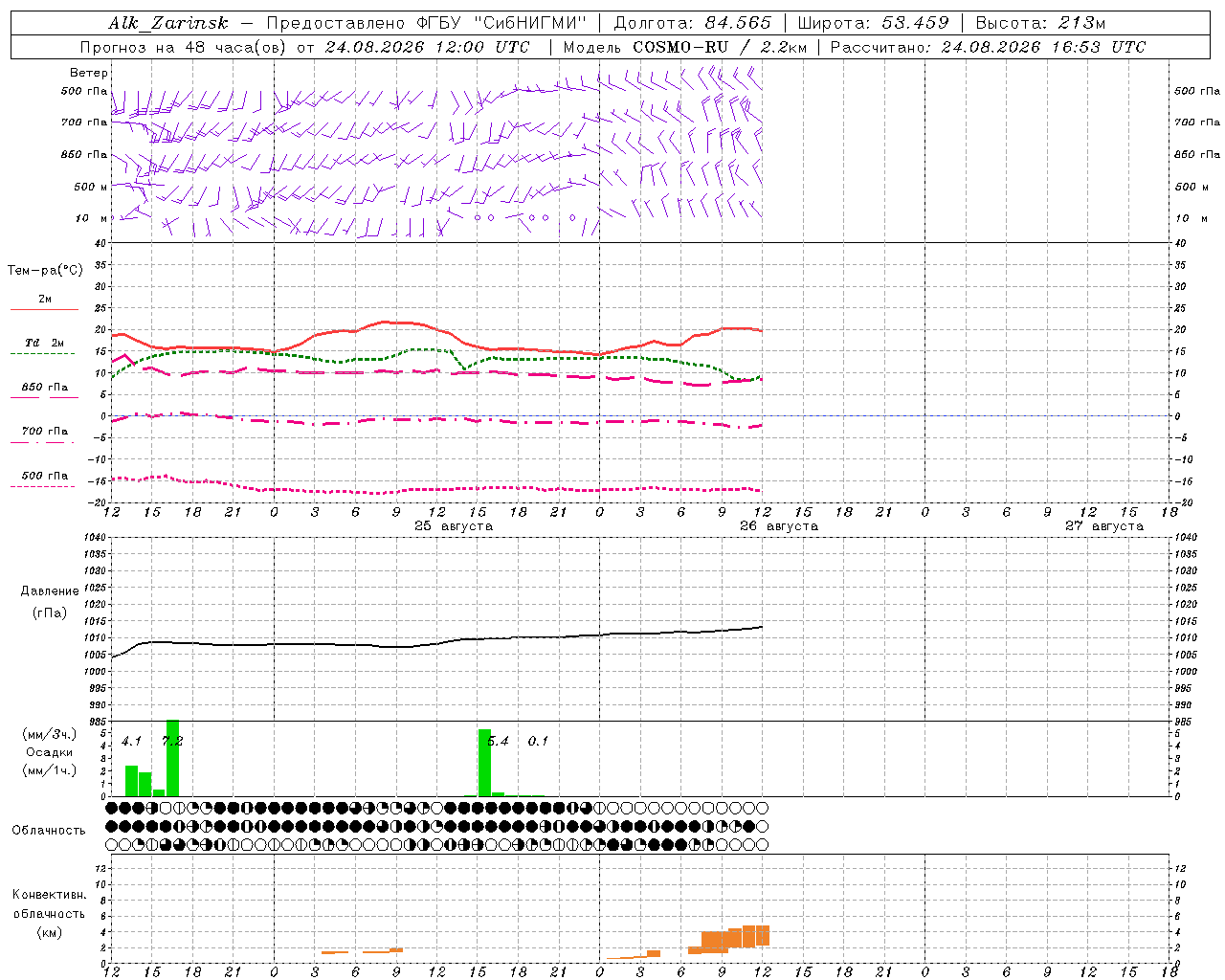The height and width of the screenshot is (980, 1225).
Task: Click the 4.1 precipitation amount label
Action: [131, 741]
